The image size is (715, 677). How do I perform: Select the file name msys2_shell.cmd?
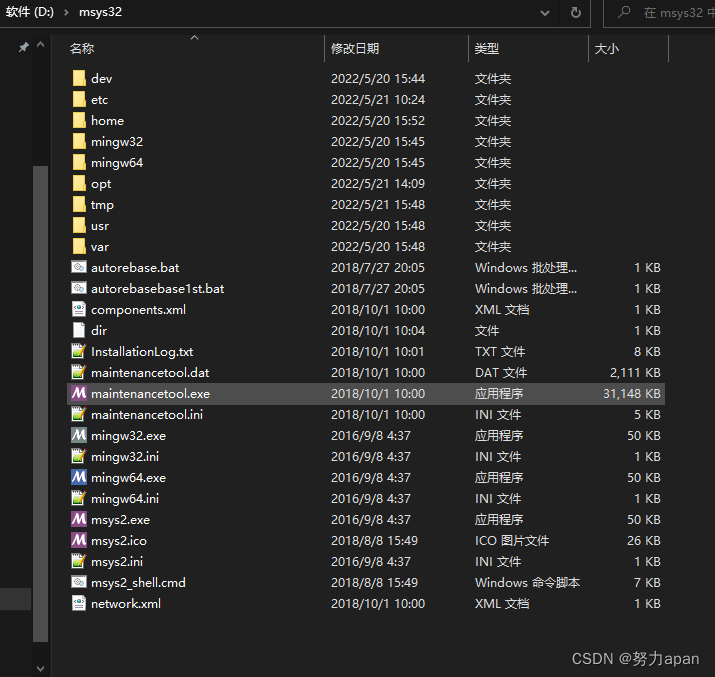click(138, 583)
